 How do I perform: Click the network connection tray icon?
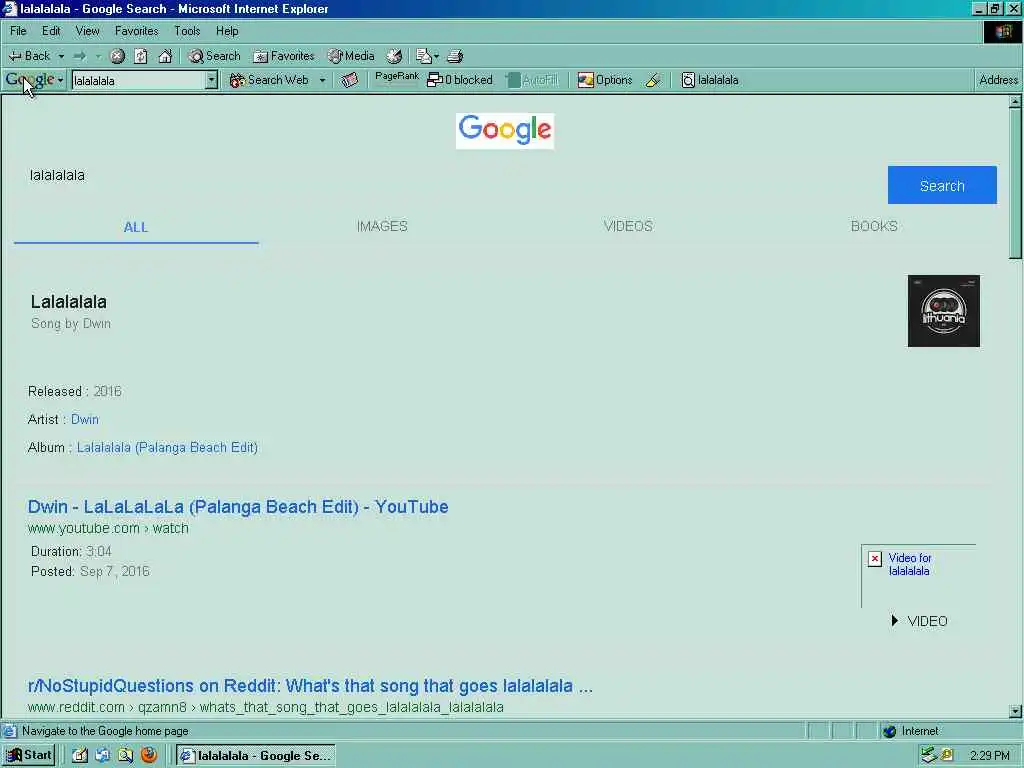click(x=929, y=756)
